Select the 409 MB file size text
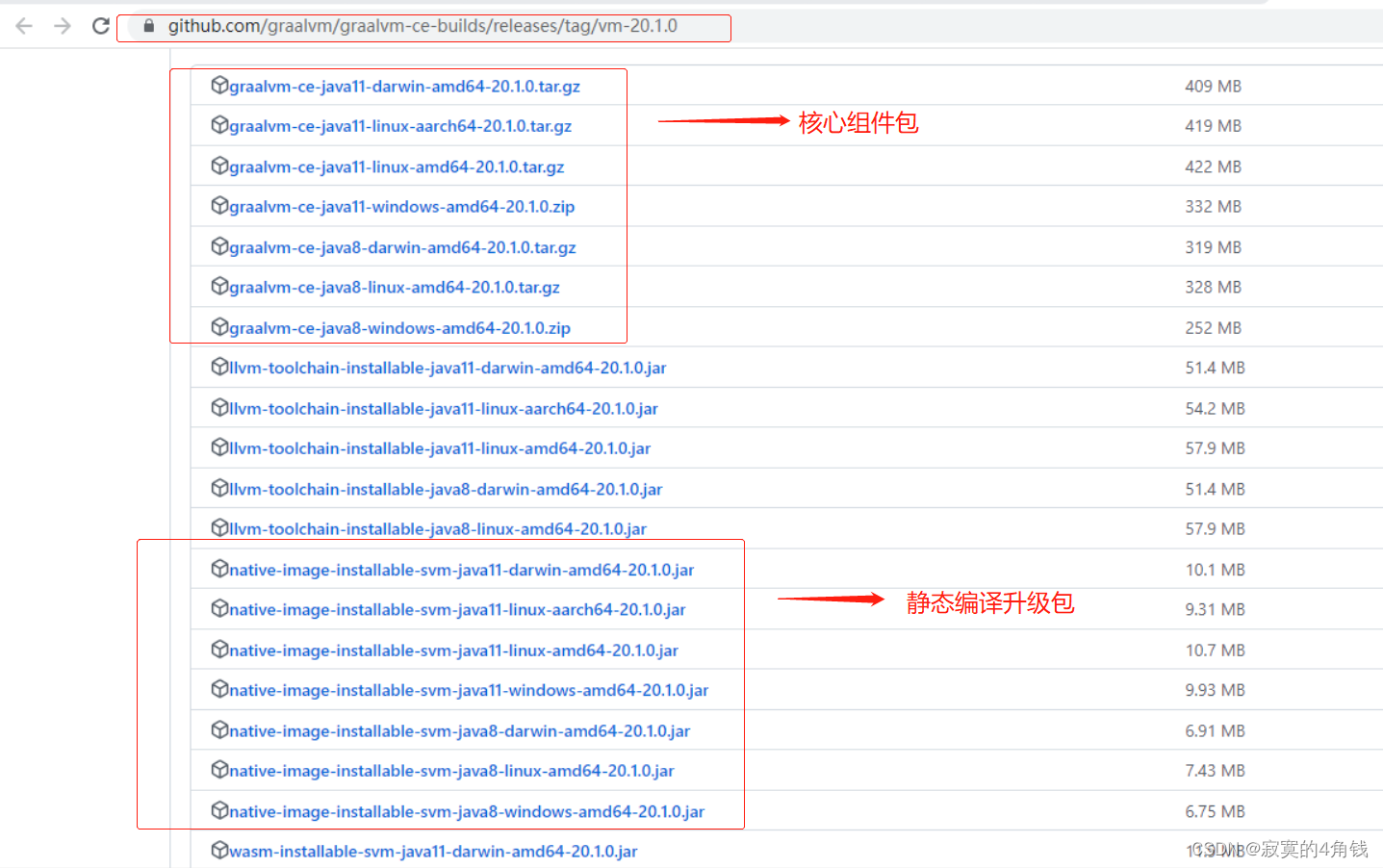The image size is (1383, 868). tap(1213, 87)
